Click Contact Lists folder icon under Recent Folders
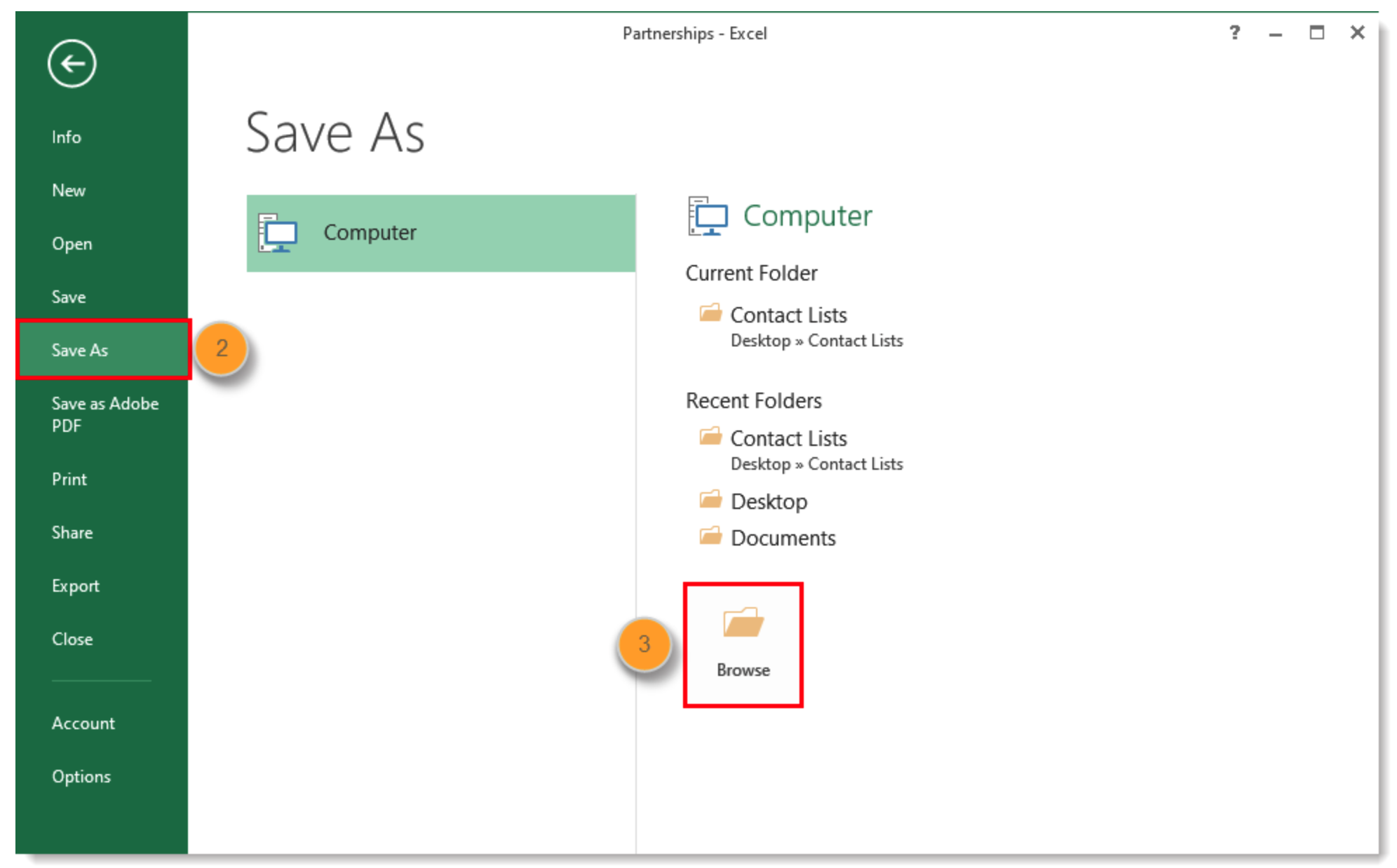Image resolution: width=1397 pixels, height=868 pixels. [x=710, y=437]
